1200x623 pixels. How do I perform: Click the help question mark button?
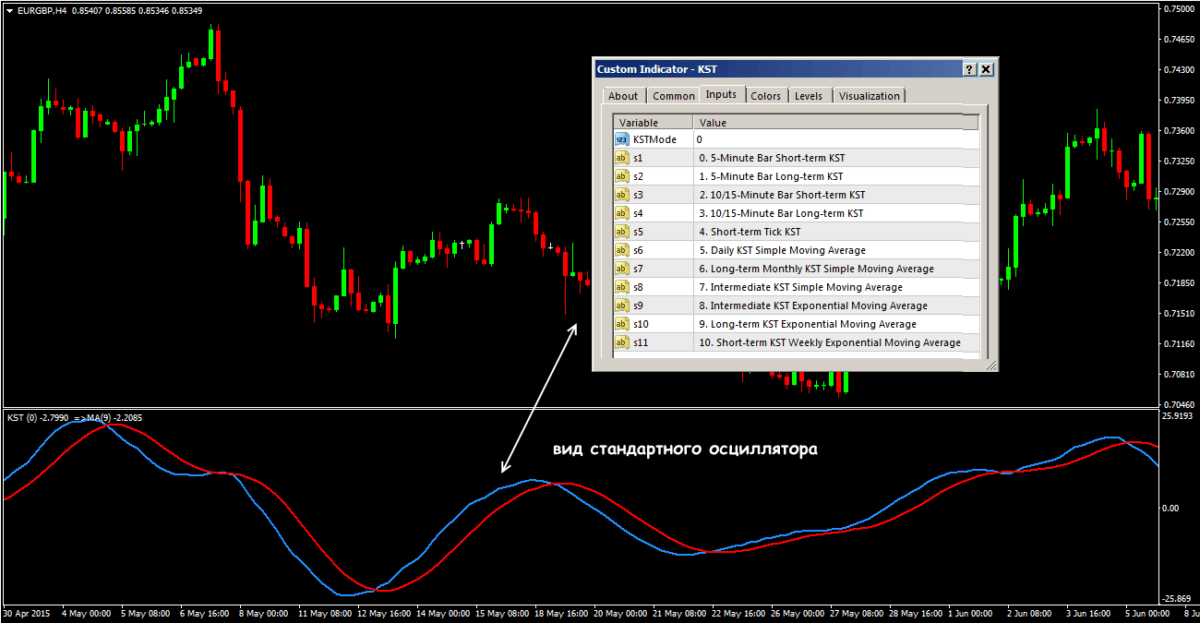969,69
